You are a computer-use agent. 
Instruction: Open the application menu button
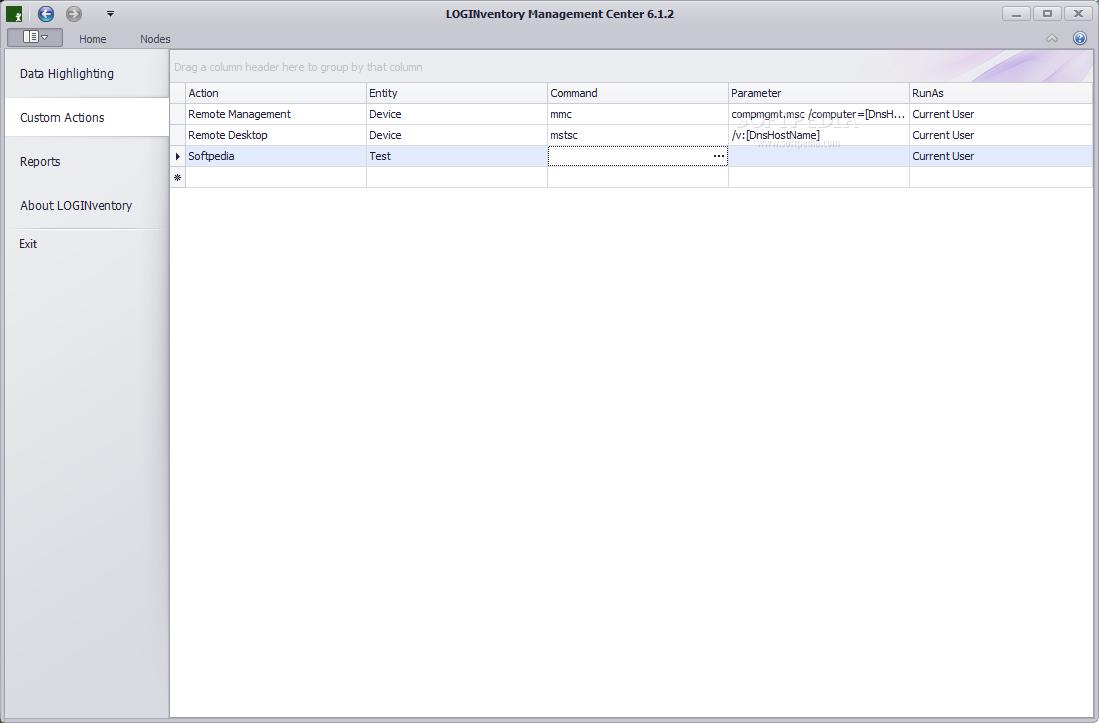(x=34, y=37)
